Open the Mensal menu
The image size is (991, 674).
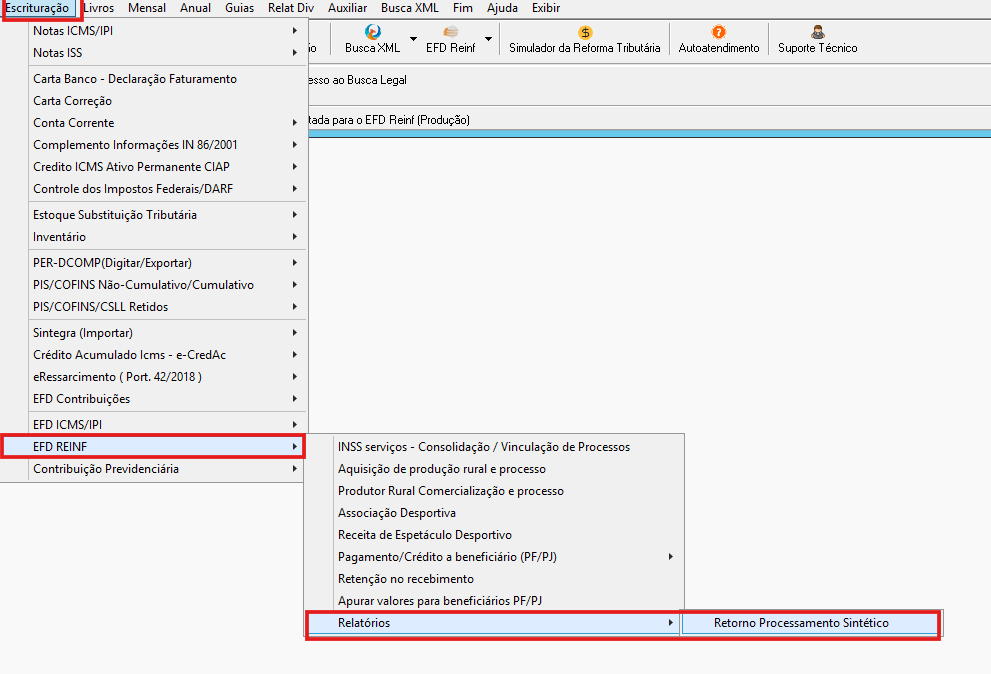pos(147,8)
